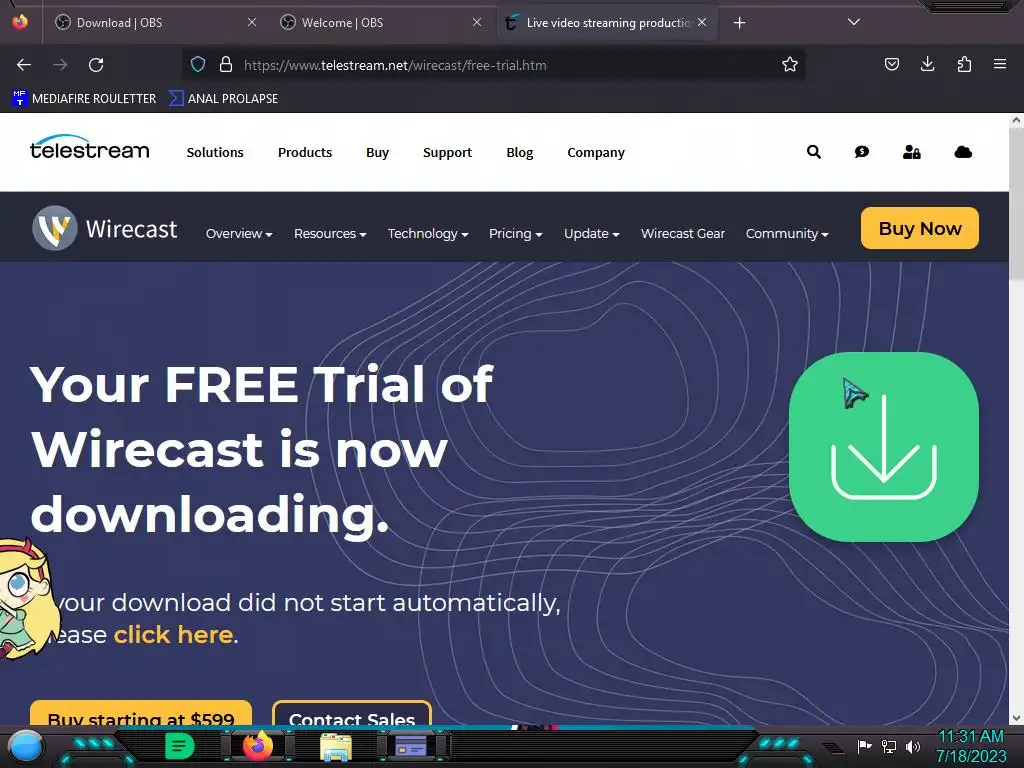Image resolution: width=1024 pixels, height=768 pixels.
Task: Expand the Overview dropdown
Action: [239, 234]
